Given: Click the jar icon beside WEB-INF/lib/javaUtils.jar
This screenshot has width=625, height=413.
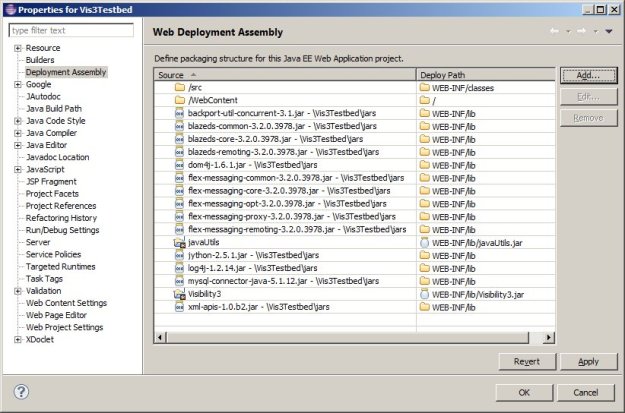Looking at the screenshot, I should coord(425,242).
